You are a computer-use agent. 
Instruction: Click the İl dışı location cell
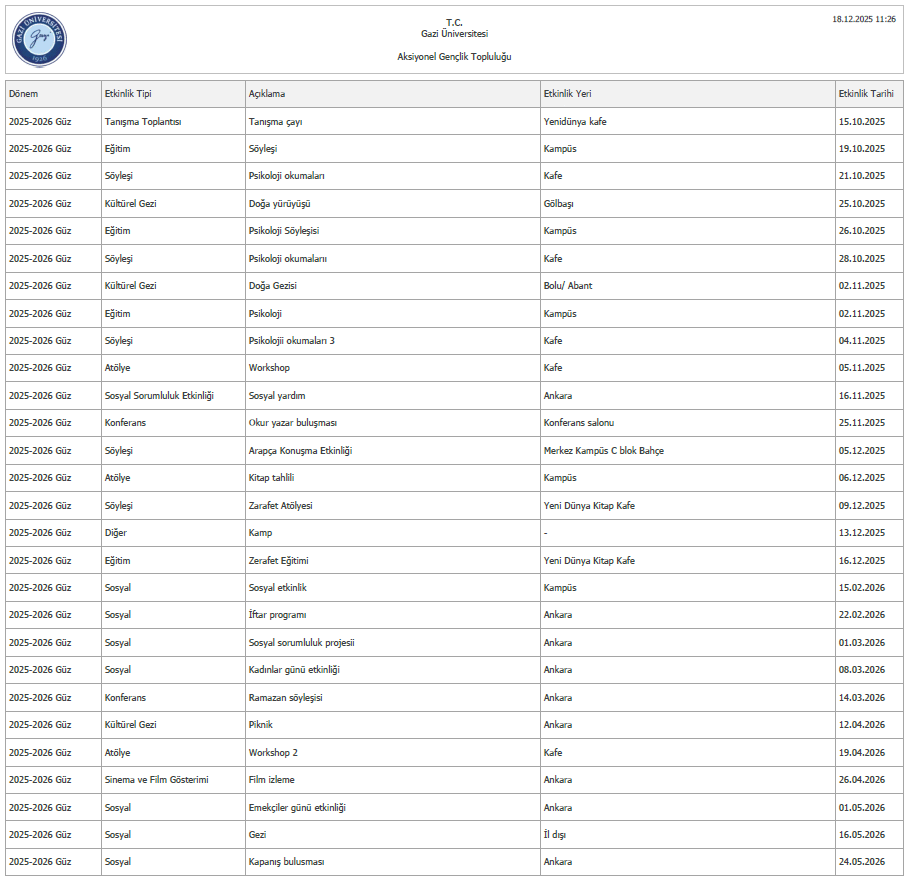pos(556,834)
